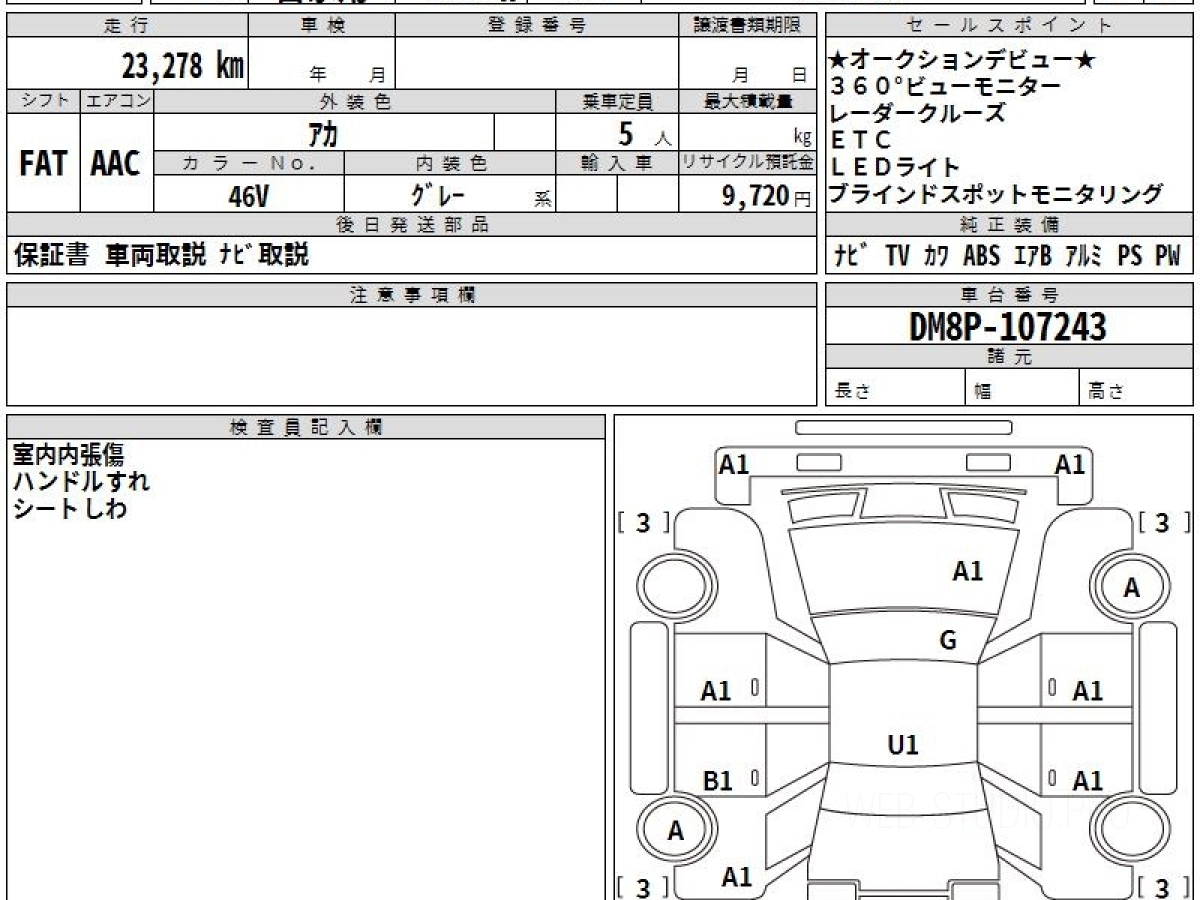Click the 360°ビューモニター sales point
Image resolution: width=1200 pixels, height=900 pixels.
pos(946,87)
